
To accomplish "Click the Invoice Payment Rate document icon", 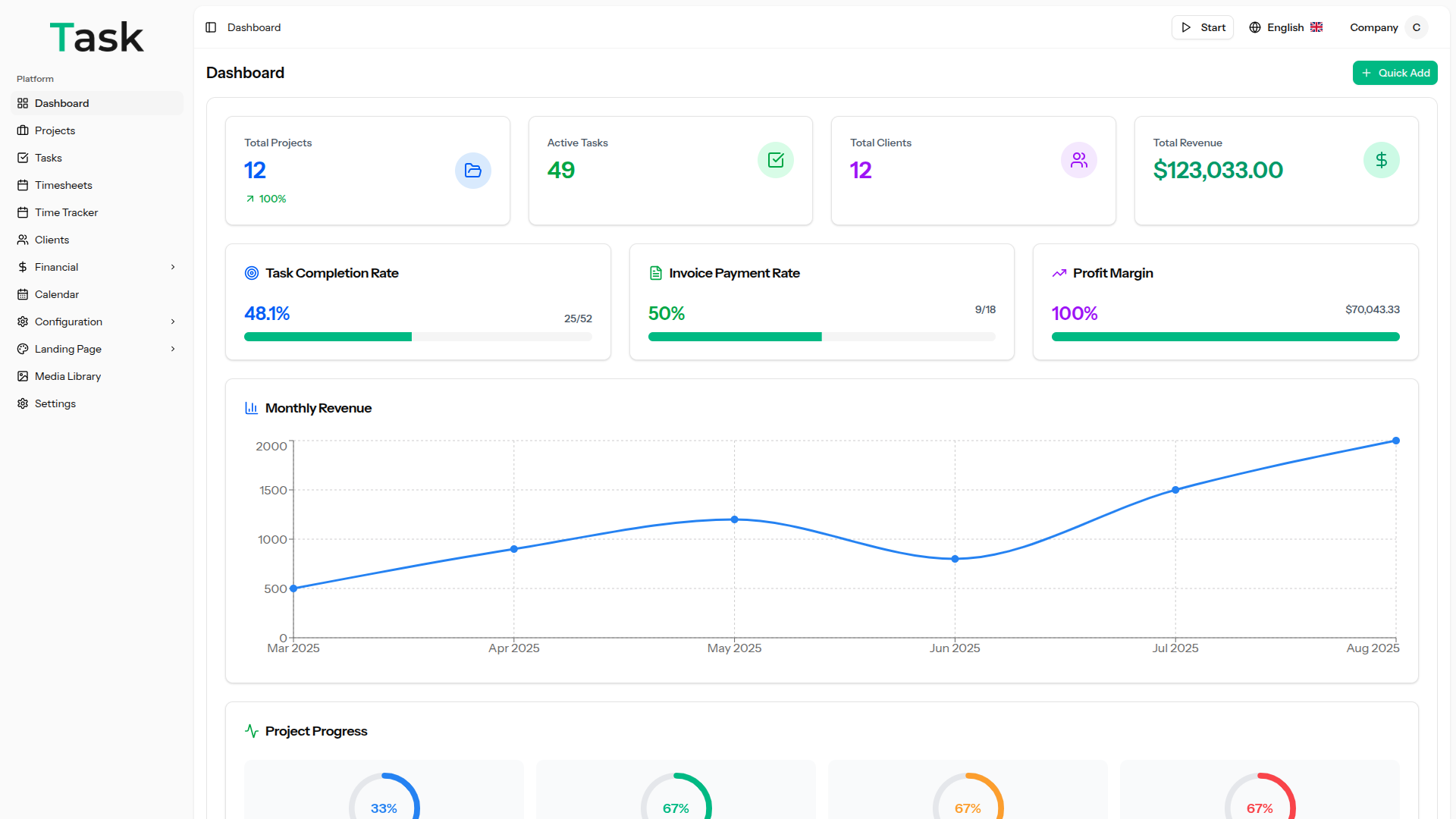I will point(656,273).
